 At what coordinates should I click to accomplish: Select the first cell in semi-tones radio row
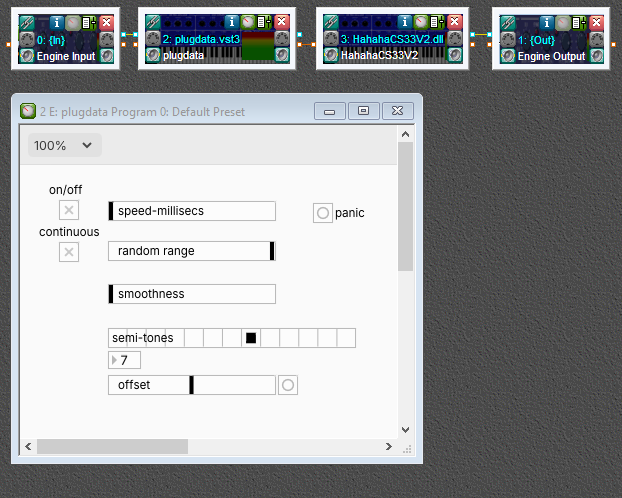coord(118,338)
